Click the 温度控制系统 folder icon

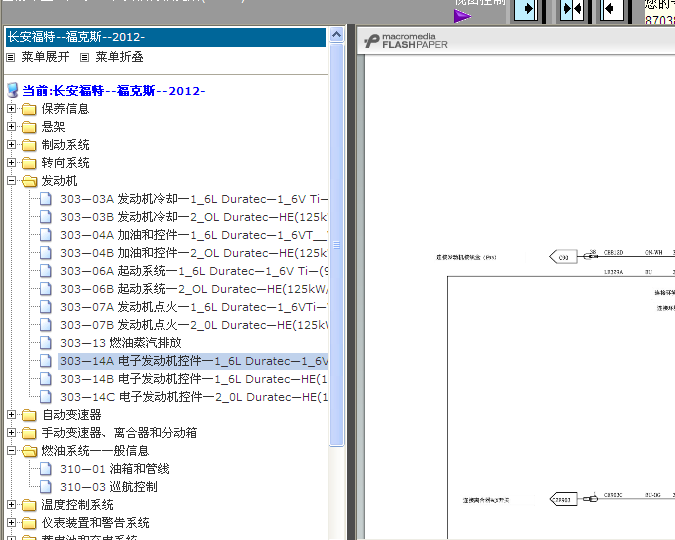[29, 505]
